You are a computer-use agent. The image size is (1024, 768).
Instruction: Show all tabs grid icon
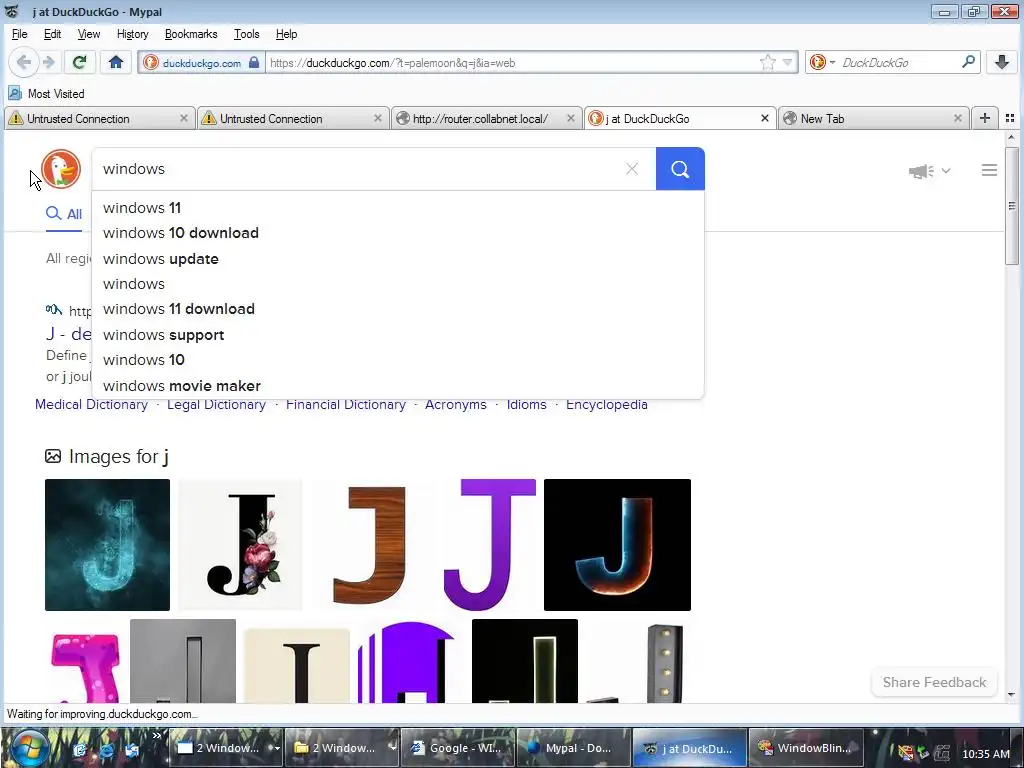click(x=1010, y=118)
